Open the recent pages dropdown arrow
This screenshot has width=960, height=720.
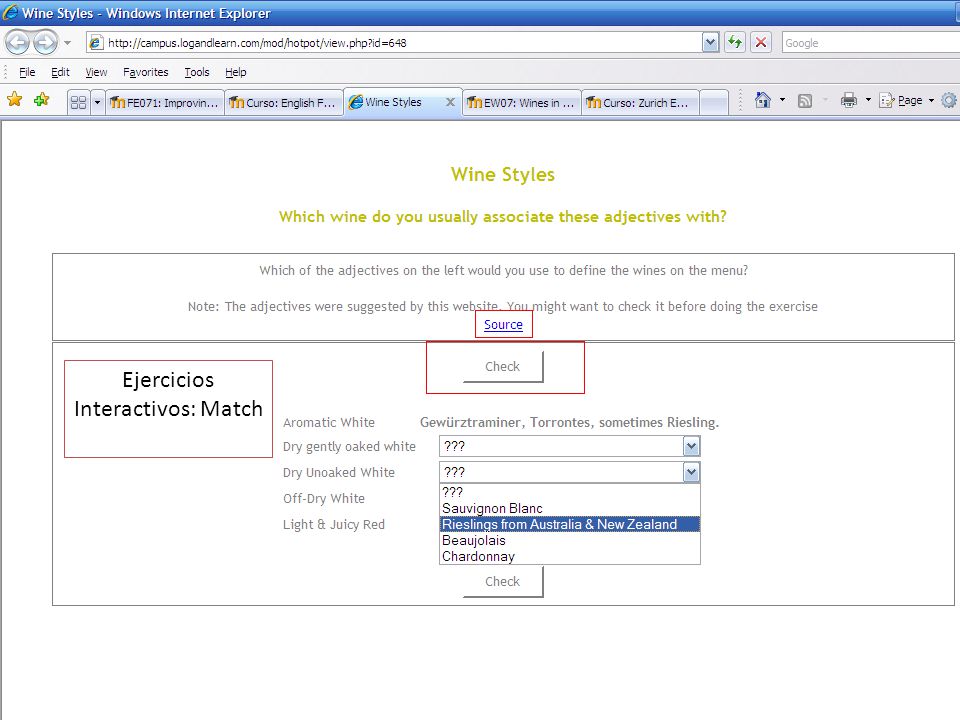point(67,43)
